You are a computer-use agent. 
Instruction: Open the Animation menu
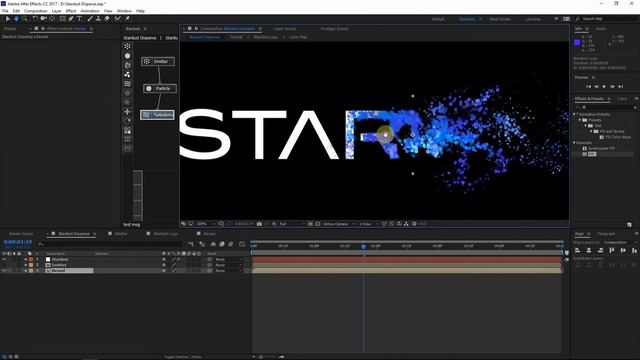pyautogui.click(x=90, y=11)
